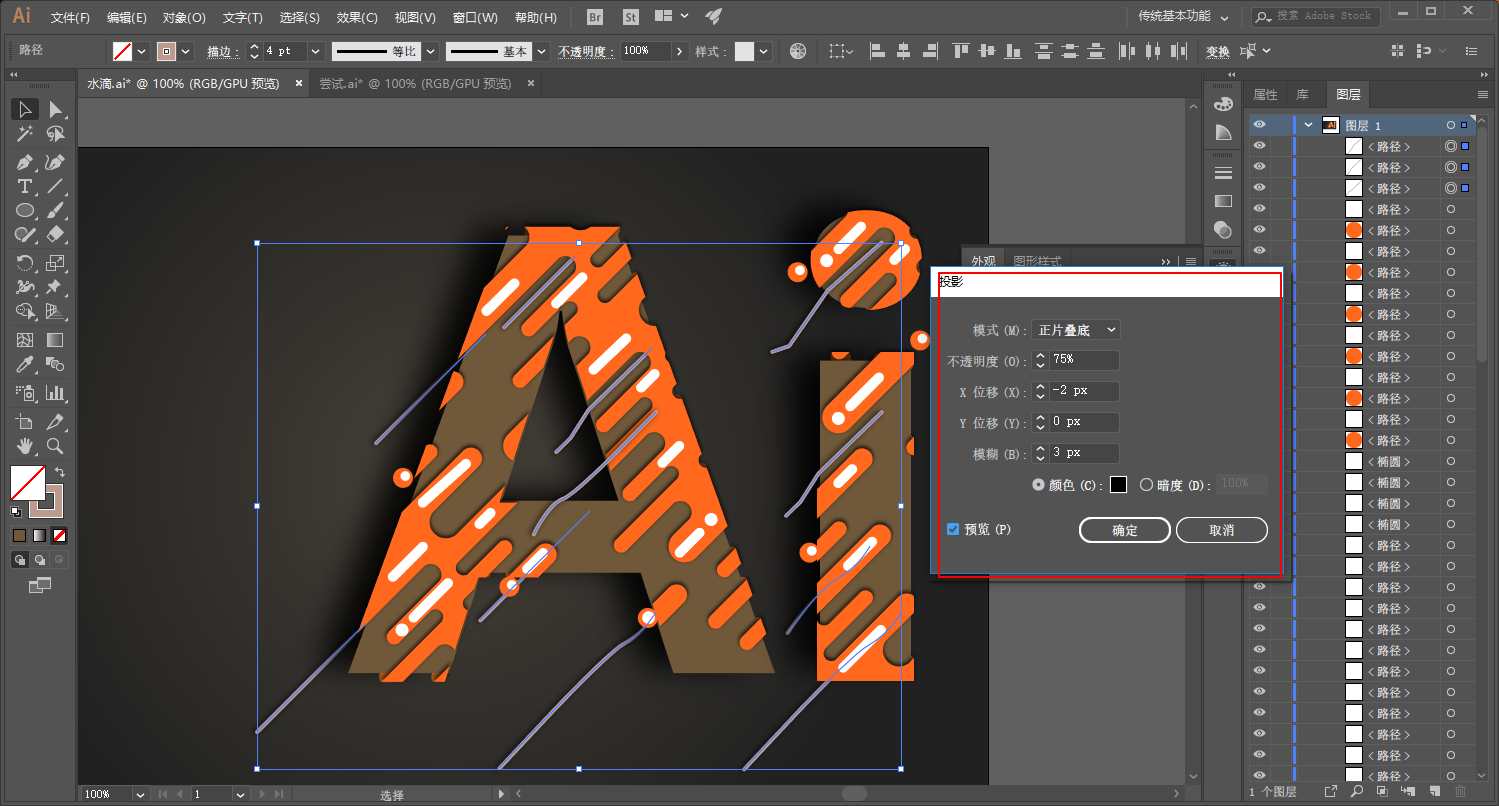Open the 效果(C) menu
The image size is (1499, 806).
point(357,17)
